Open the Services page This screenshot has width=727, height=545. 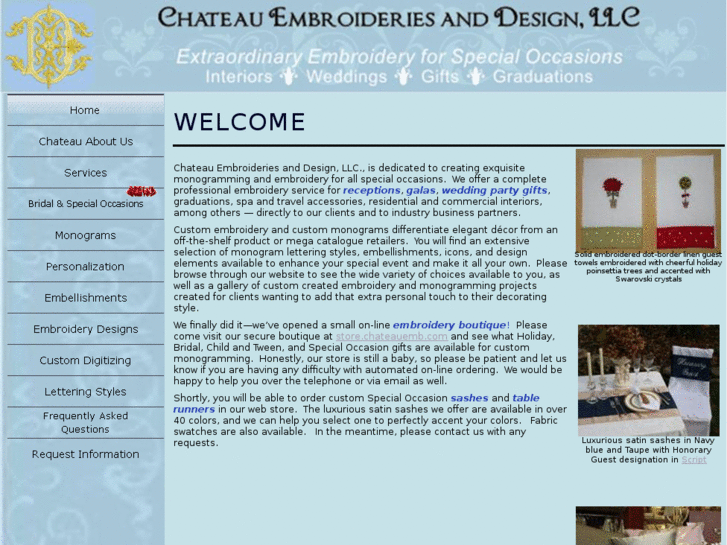point(85,173)
